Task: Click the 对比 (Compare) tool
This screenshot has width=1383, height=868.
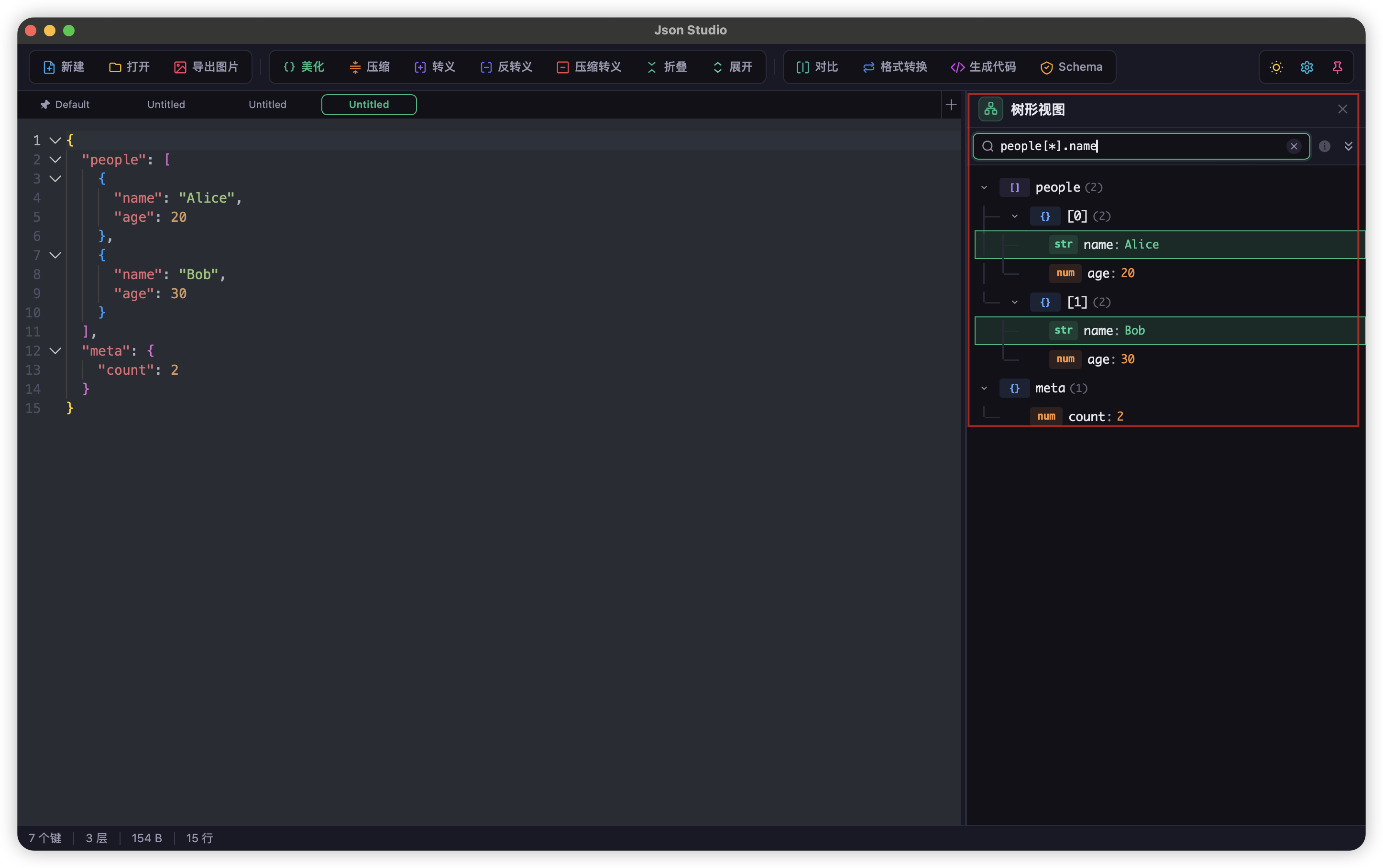Action: pyautogui.click(x=816, y=66)
